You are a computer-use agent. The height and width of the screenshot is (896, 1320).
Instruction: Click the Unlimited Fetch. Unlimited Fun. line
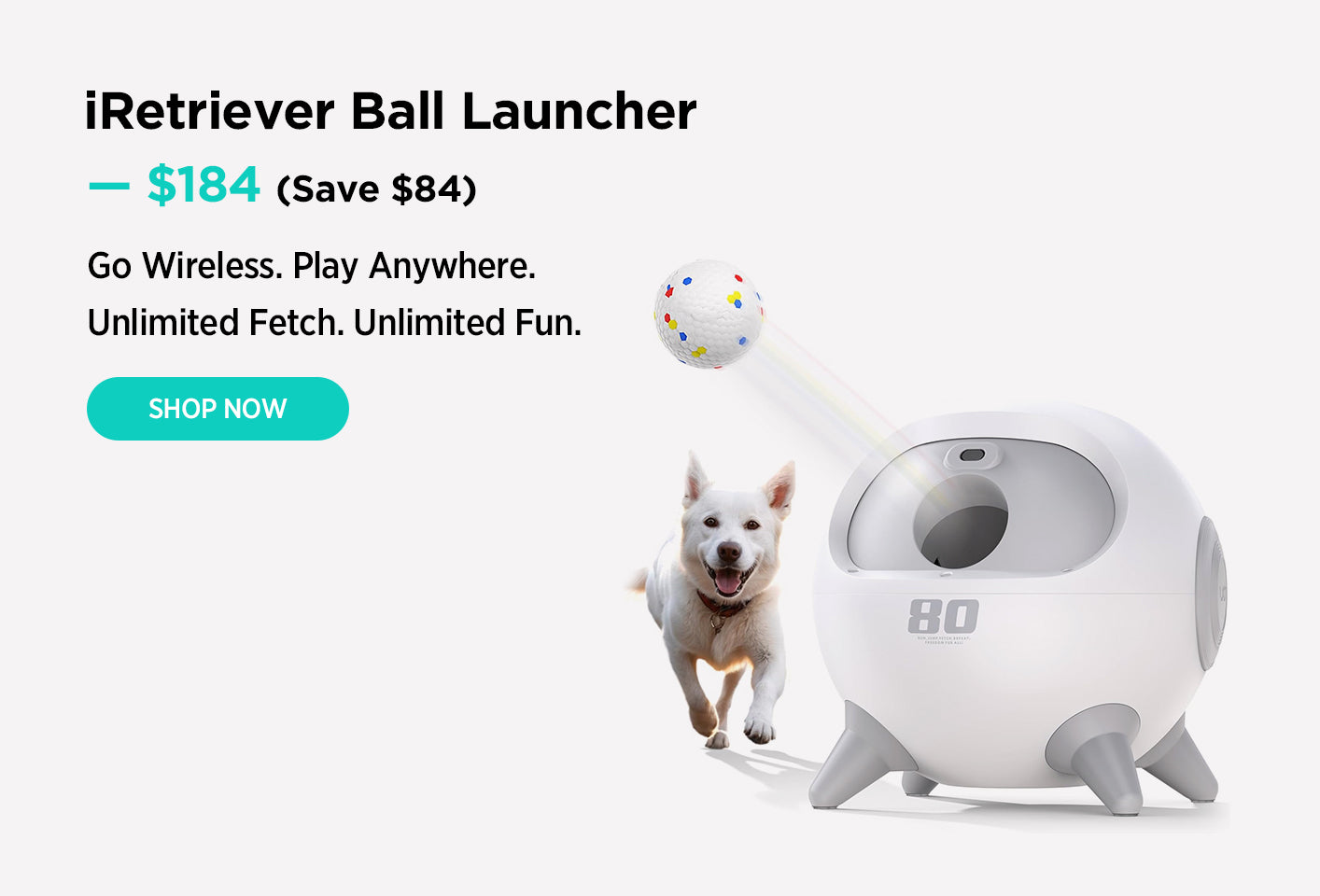[334, 323]
